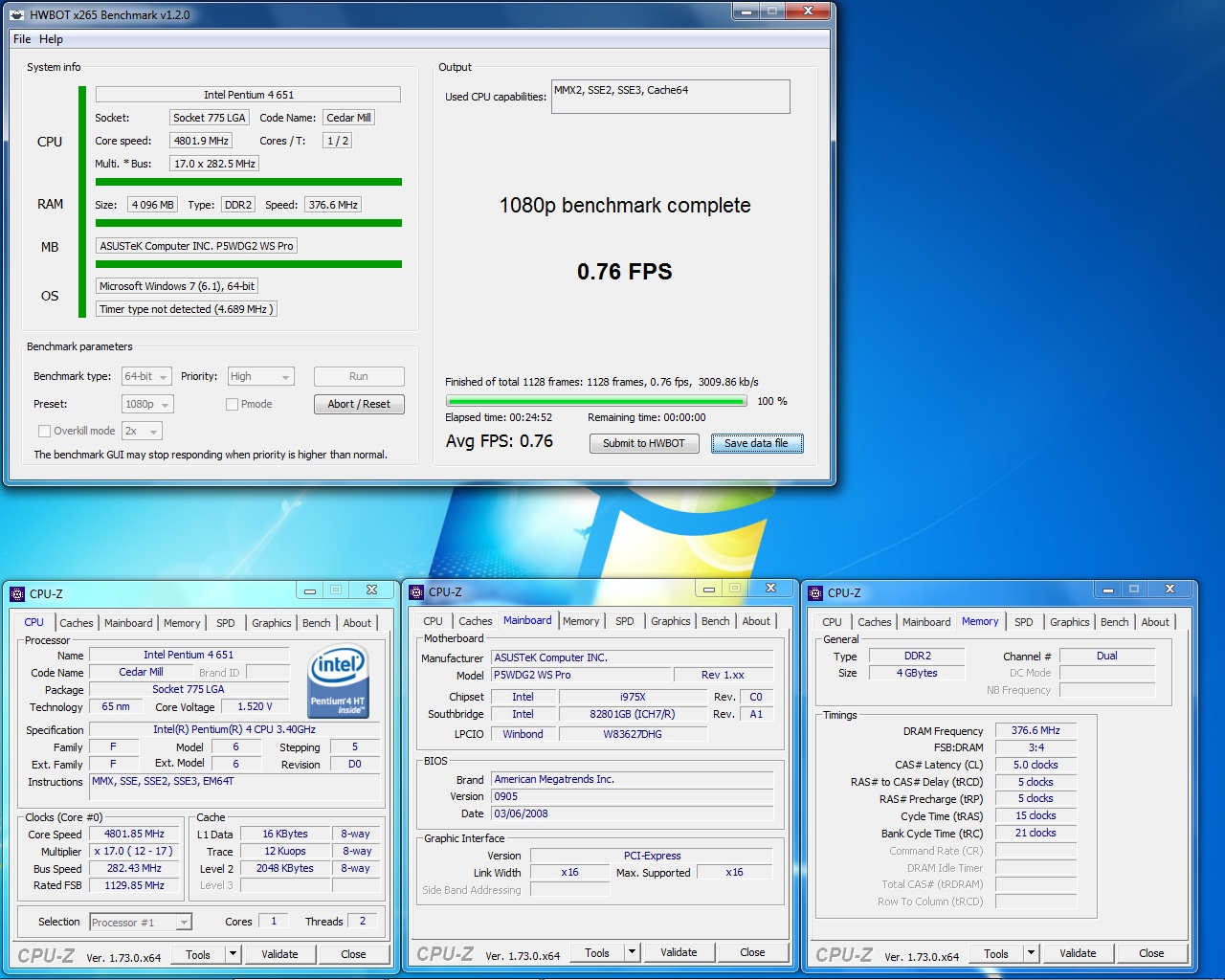Image resolution: width=1225 pixels, height=980 pixels.
Task: Open the Help menu in HWBOT
Action: (51, 39)
